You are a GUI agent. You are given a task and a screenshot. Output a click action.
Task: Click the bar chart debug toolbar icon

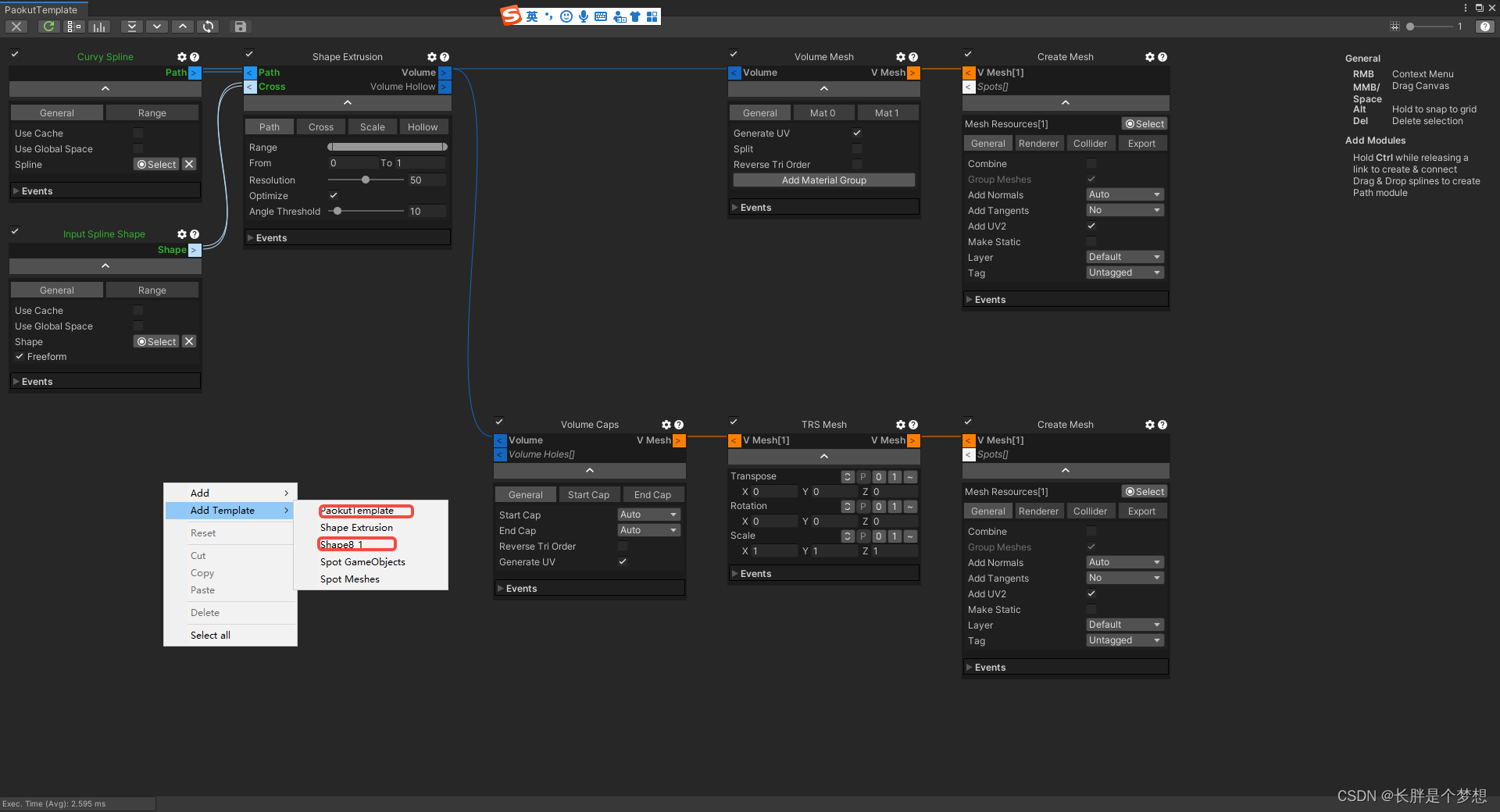coord(99,27)
